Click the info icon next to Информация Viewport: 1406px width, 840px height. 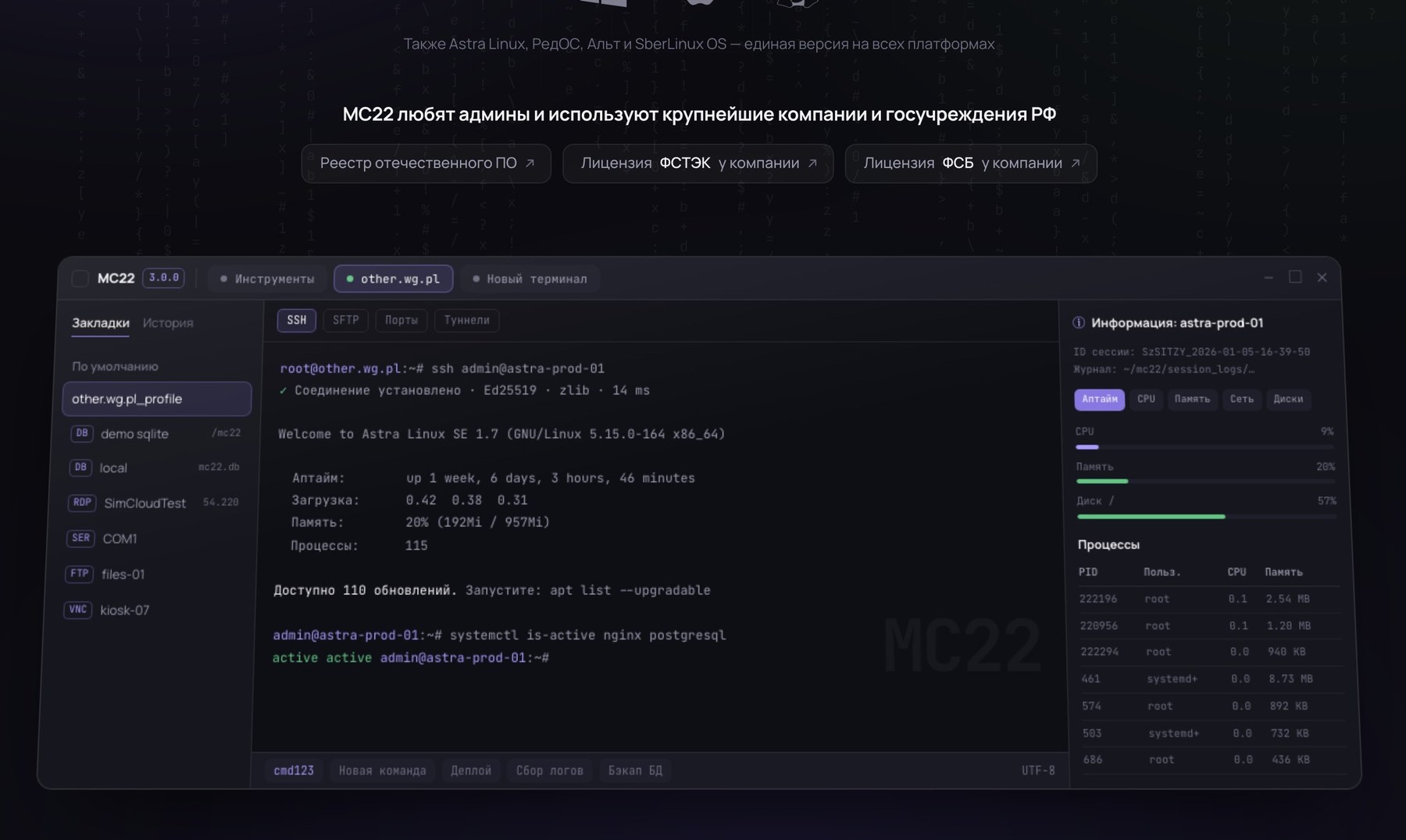[x=1079, y=322]
